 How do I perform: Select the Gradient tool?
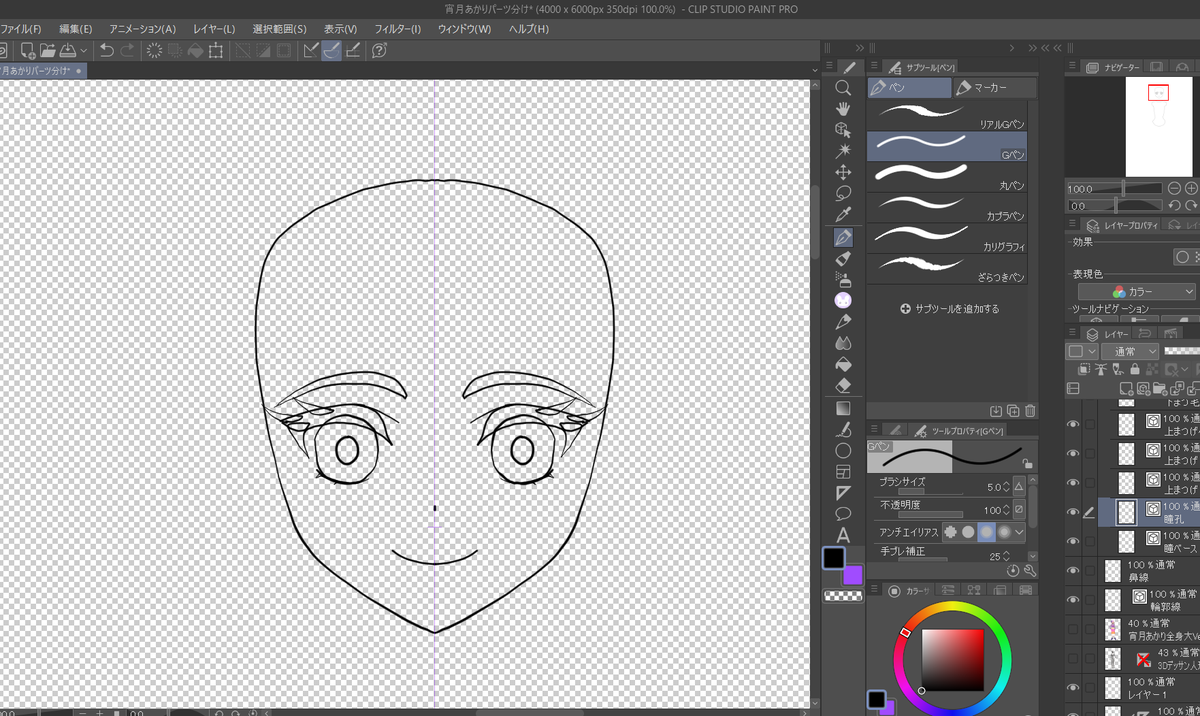coord(843,408)
